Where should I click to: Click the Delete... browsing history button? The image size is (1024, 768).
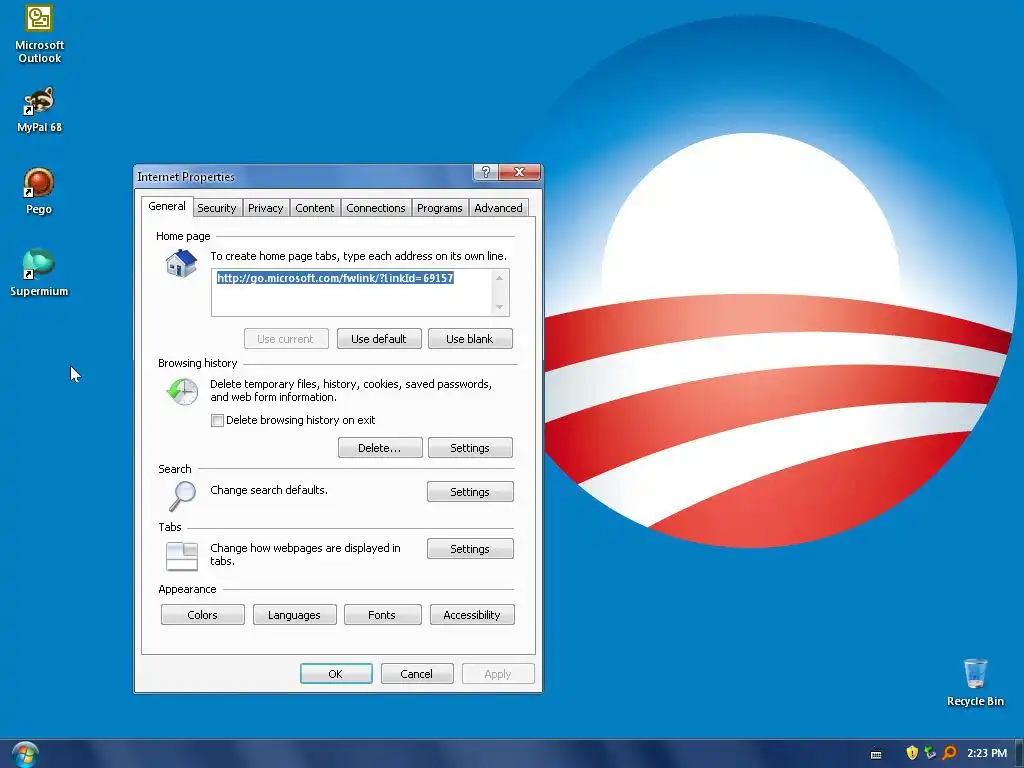click(x=379, y=448)
